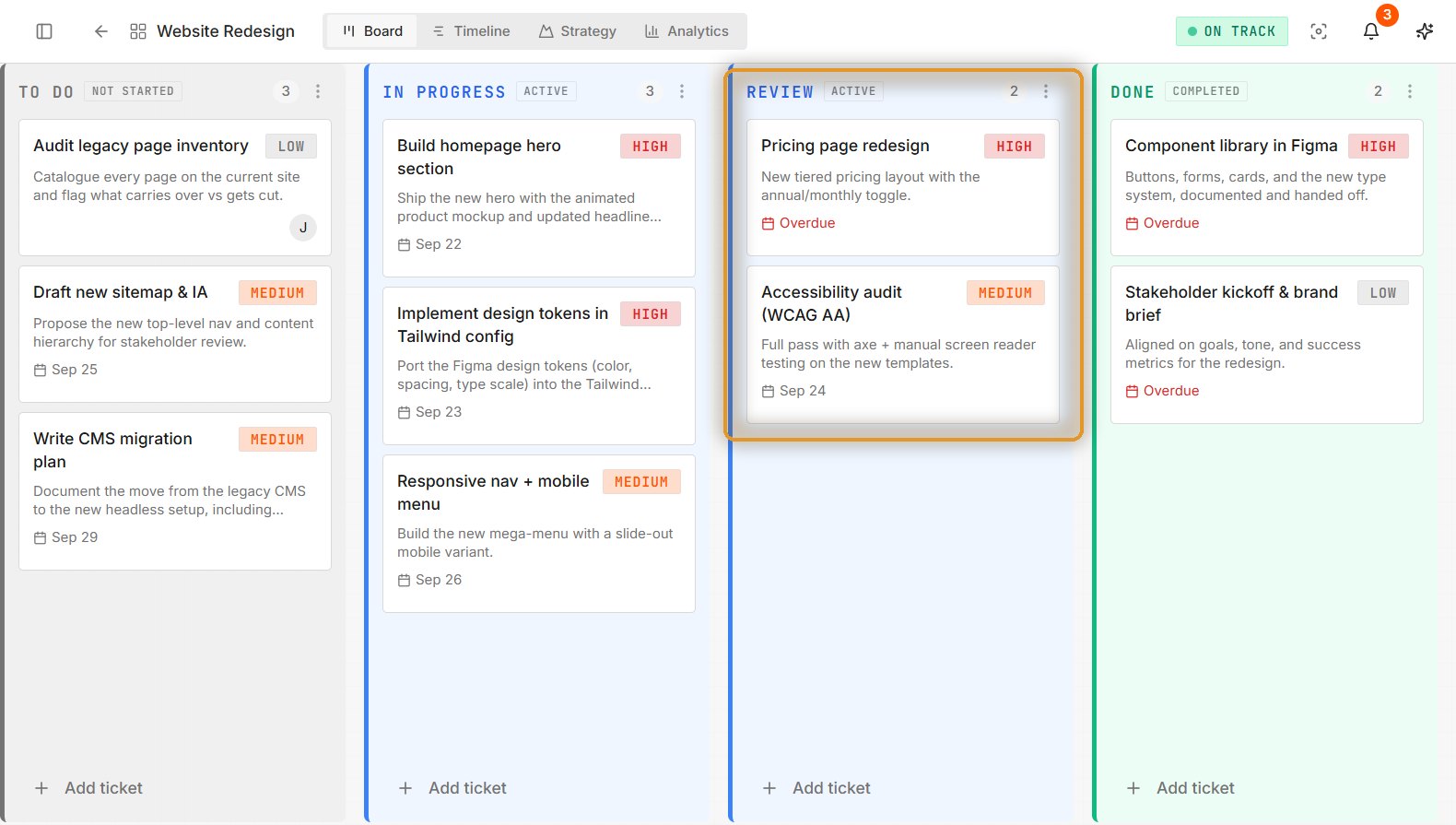Screen dimensions: 1456x825
Task: Click COMPLETED badge in Done header
Action: point(1206,91)
